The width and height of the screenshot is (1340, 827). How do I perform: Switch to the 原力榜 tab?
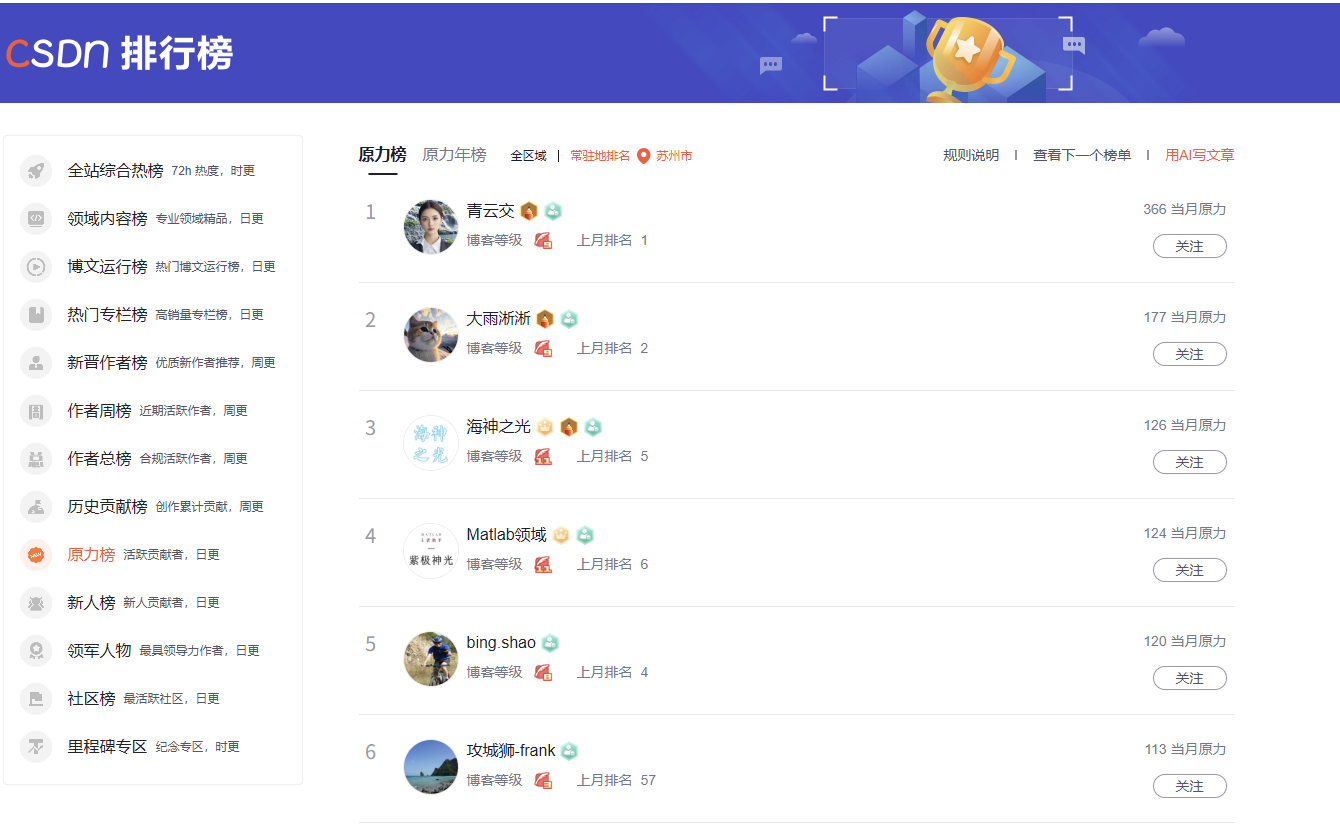click(x=383, y=155)
